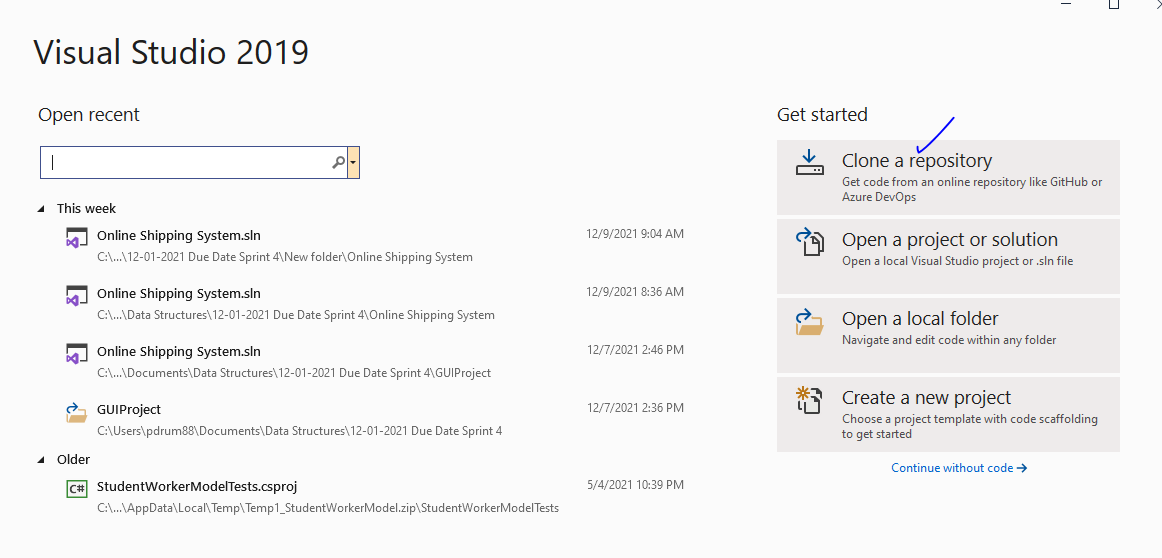
Task: Click Open a project or solution
Action: coord(948,256)
